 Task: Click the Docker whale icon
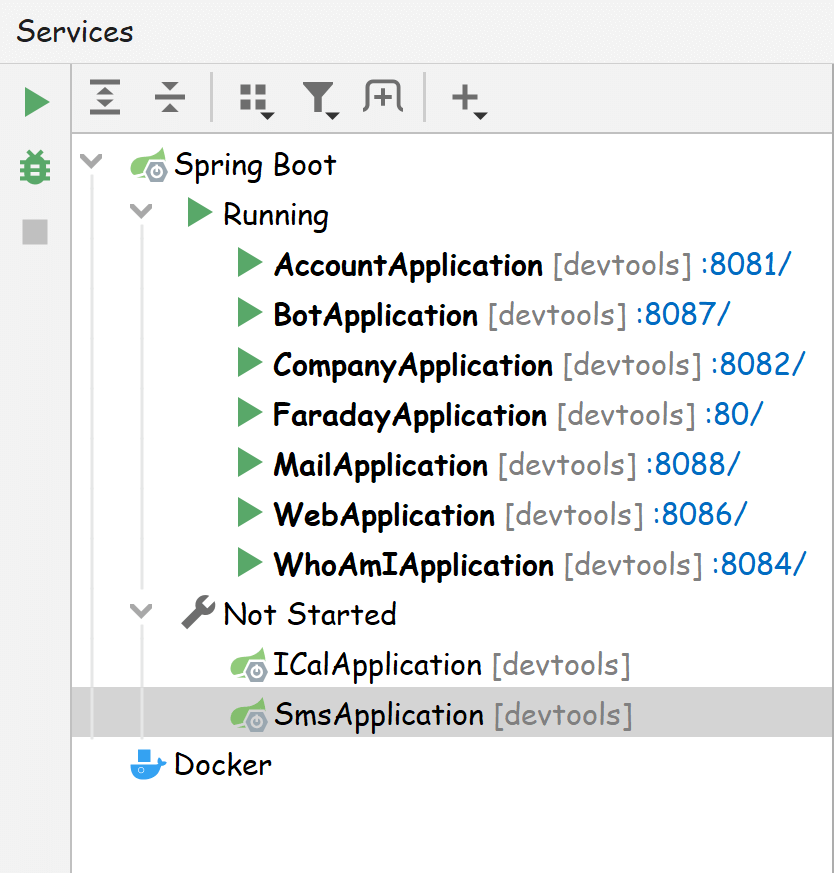click(x=149, y=765)
